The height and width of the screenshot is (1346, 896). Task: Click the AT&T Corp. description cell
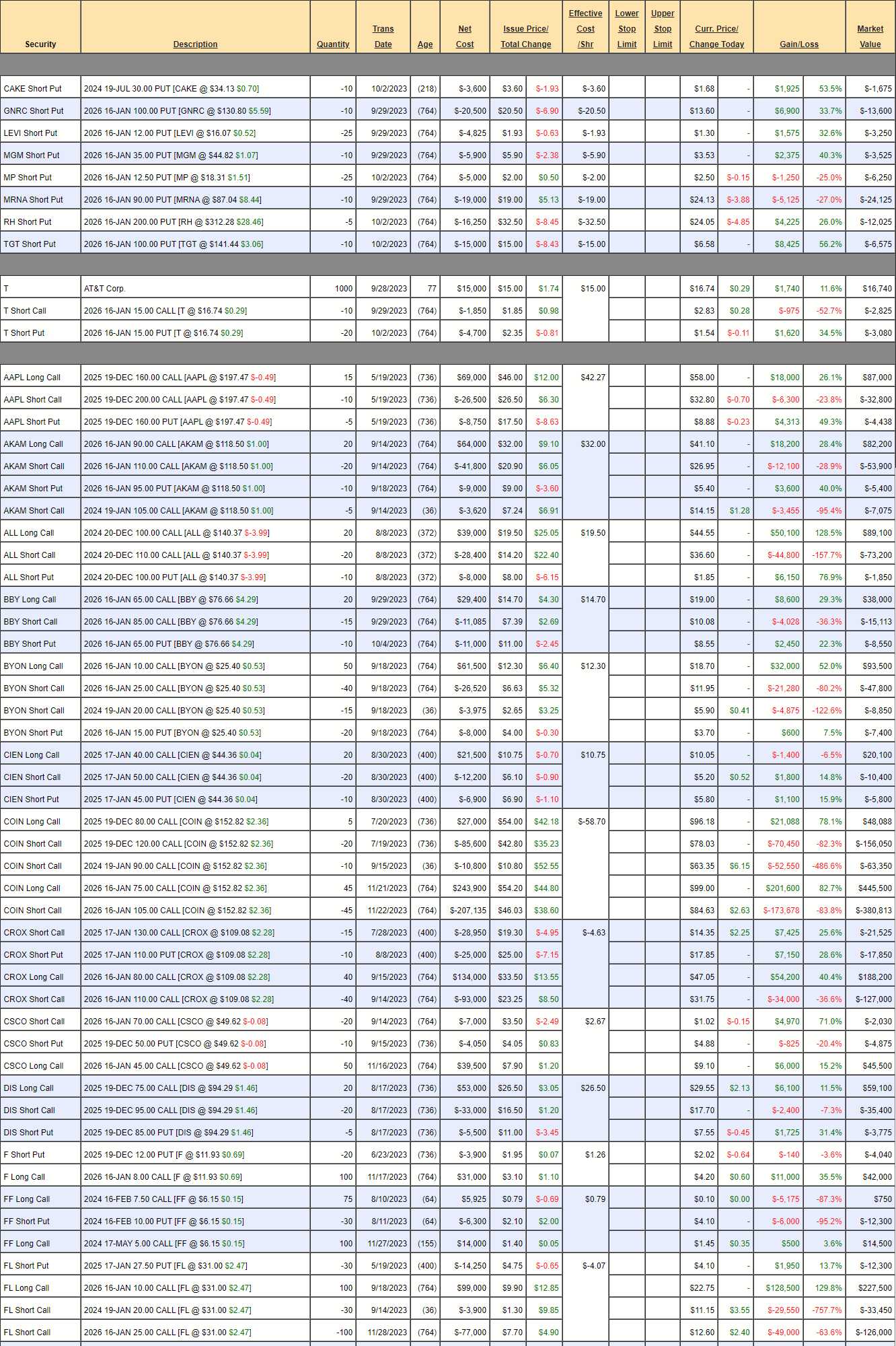(x=105, y=289)
